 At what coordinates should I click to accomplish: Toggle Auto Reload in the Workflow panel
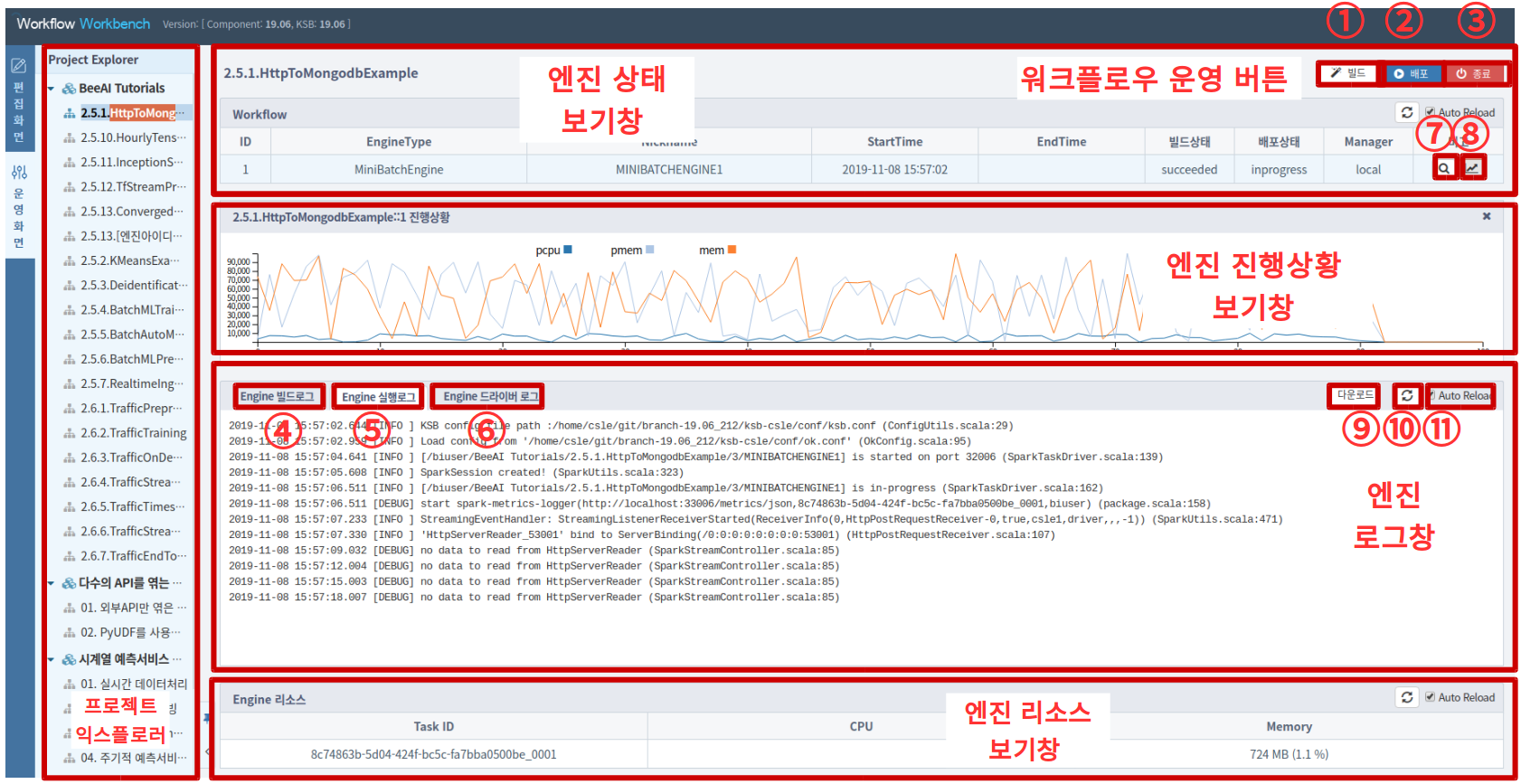(1430, 113)
